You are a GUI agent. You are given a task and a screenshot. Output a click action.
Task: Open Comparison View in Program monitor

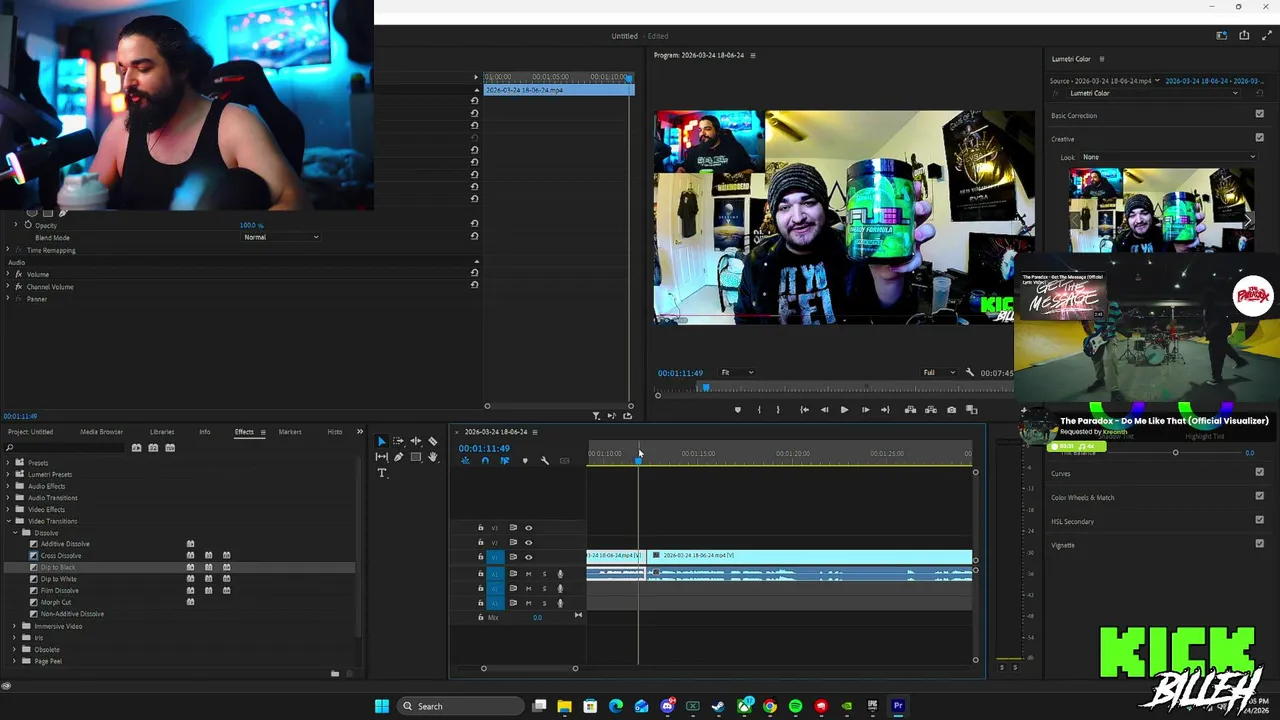pos(971,410)
